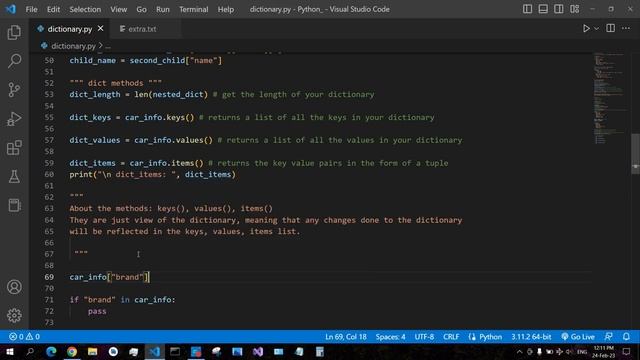Switch to the extra.txt tab
Image resolution: width=640 pixels, height=360 pixels.
tap(142, 29)
